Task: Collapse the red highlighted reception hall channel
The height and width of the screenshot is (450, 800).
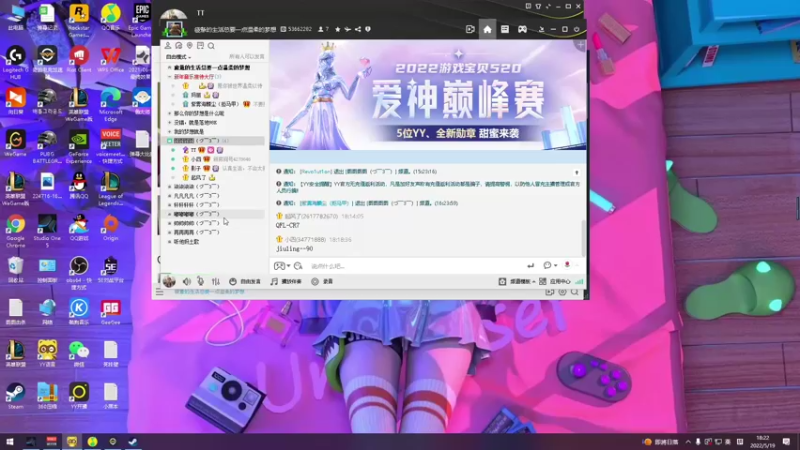Action: tap(169, 77)
